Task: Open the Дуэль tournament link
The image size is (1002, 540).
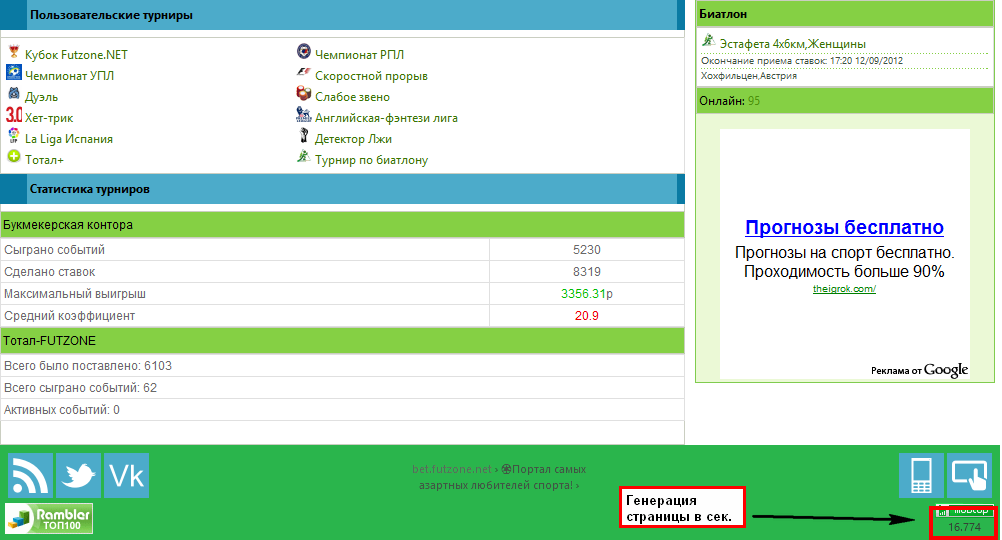Action: pos(42,97)
